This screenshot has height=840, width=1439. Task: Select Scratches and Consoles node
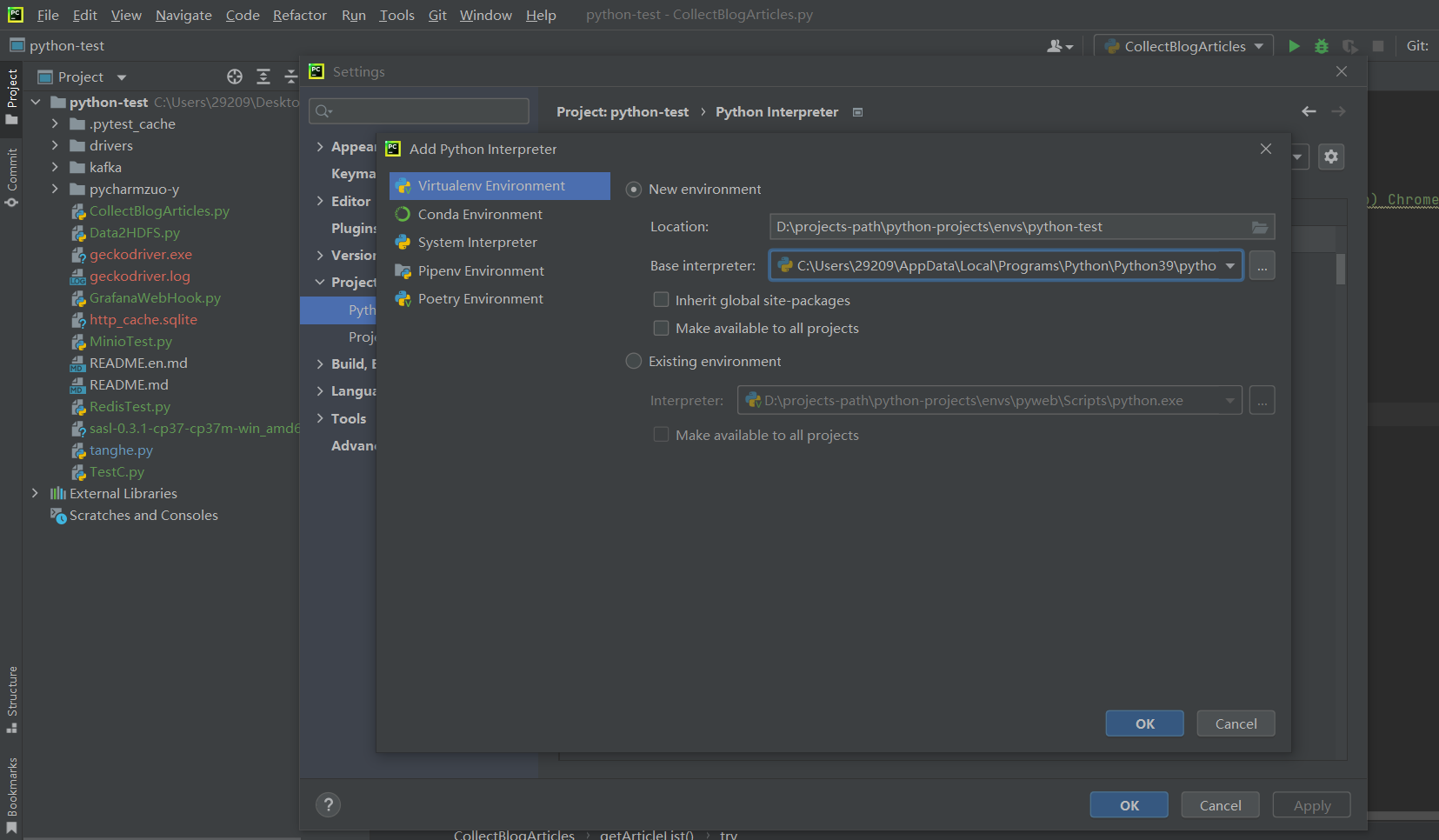point(143,515)
